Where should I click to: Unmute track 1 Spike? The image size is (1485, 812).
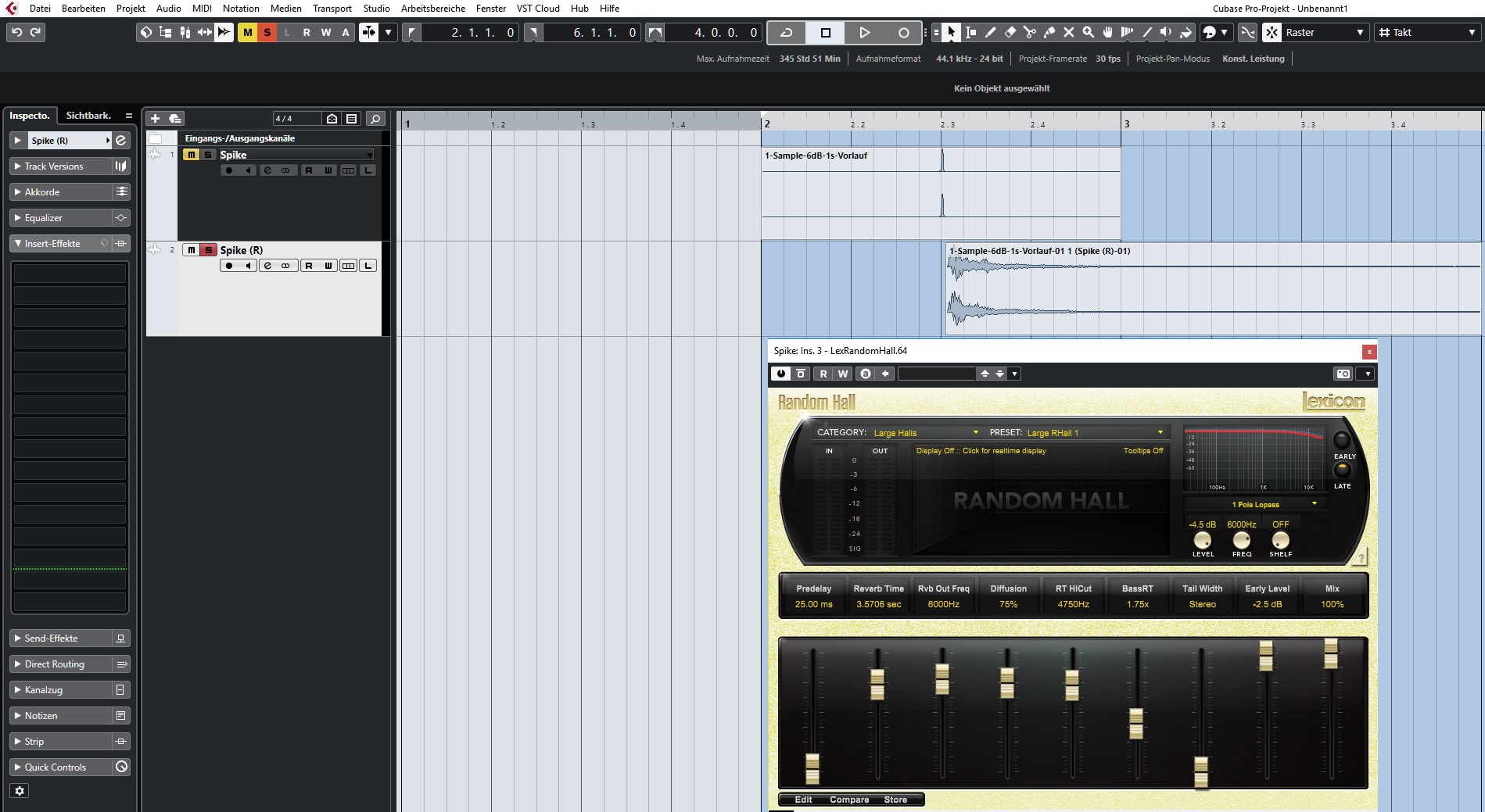click(x=191, y=155)
